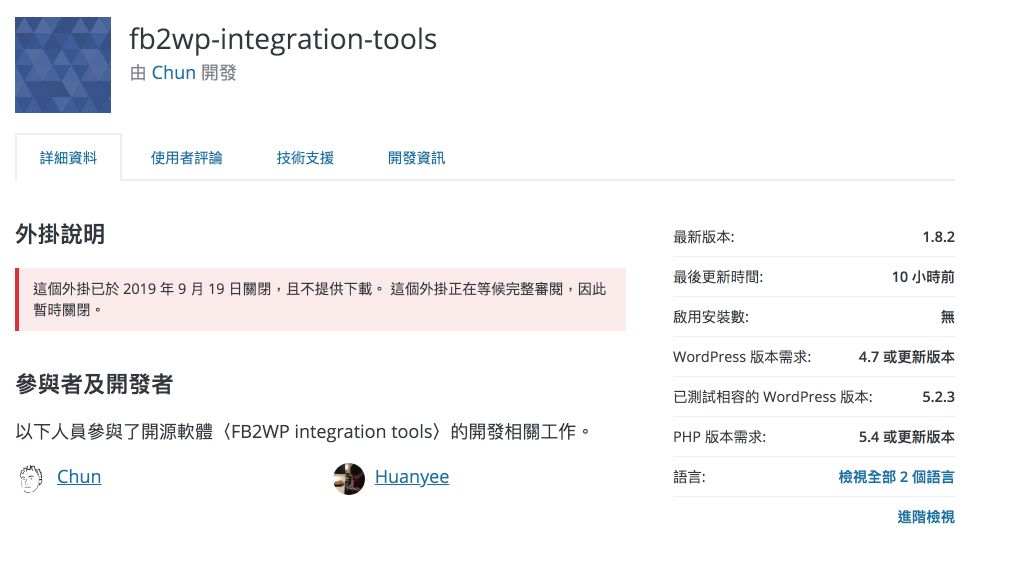Click the 4.7 或更新版本 requirement value

click(906, 357)
